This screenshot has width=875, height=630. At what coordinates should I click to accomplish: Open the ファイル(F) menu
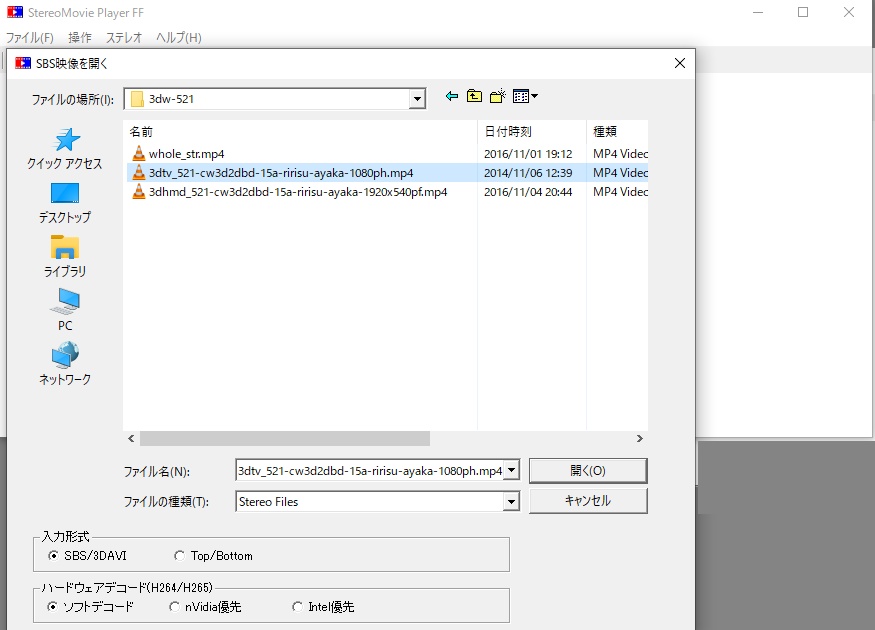(x=30, y=37)
